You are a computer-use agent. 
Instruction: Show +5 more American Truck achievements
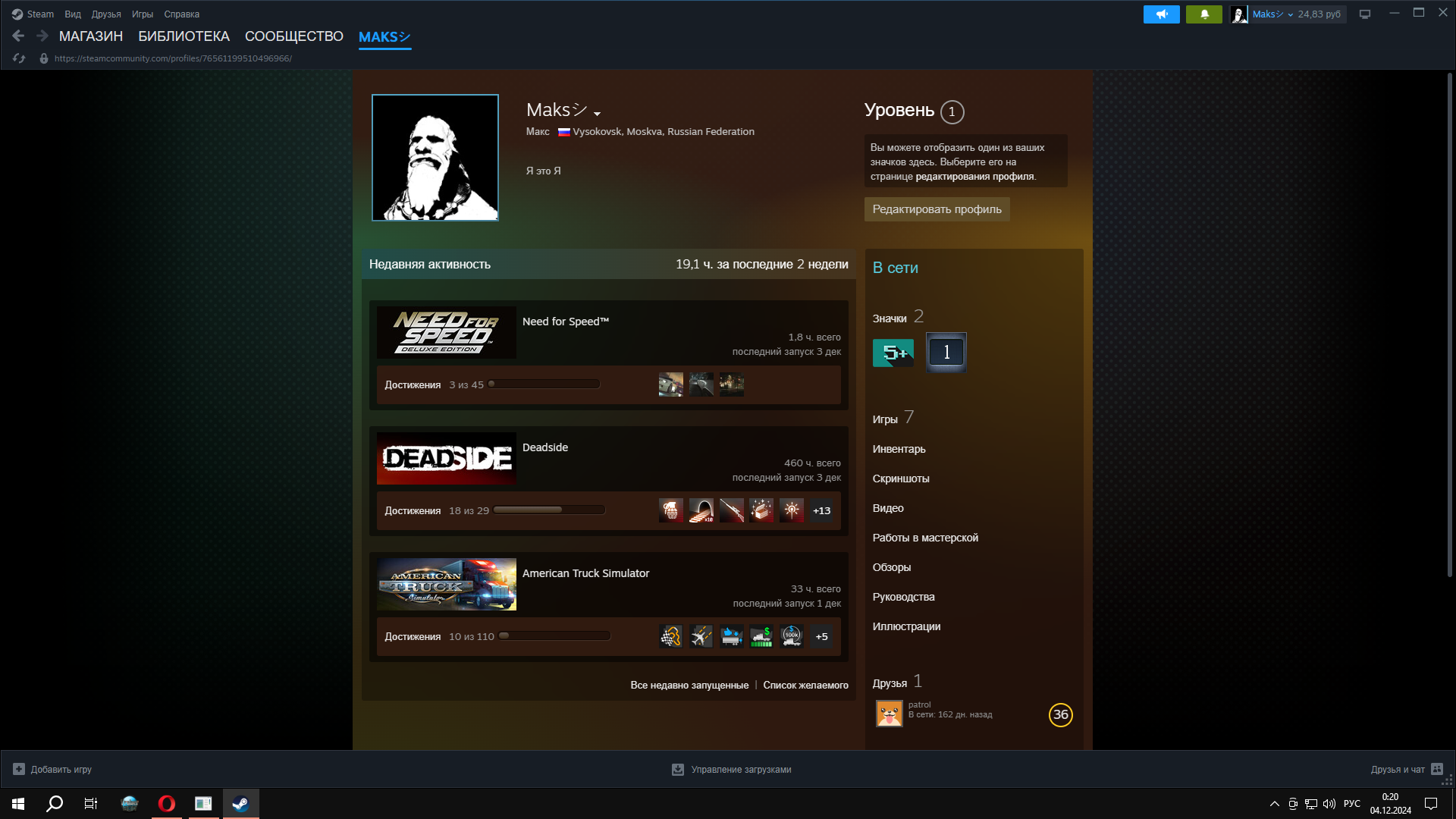[x=821, y=636]
